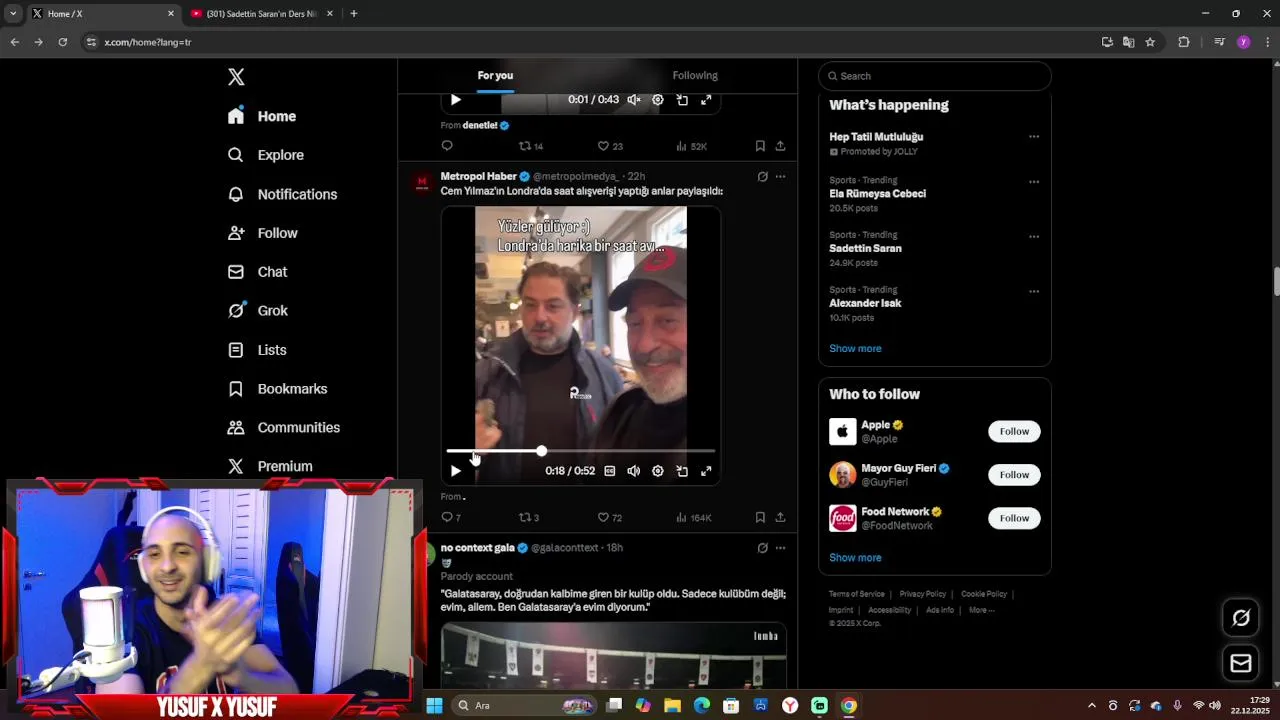Open more options for Ela Rümeysa Cebeci trend
The height and width of the screenshot is (720, 1280).
(1034, 182)
